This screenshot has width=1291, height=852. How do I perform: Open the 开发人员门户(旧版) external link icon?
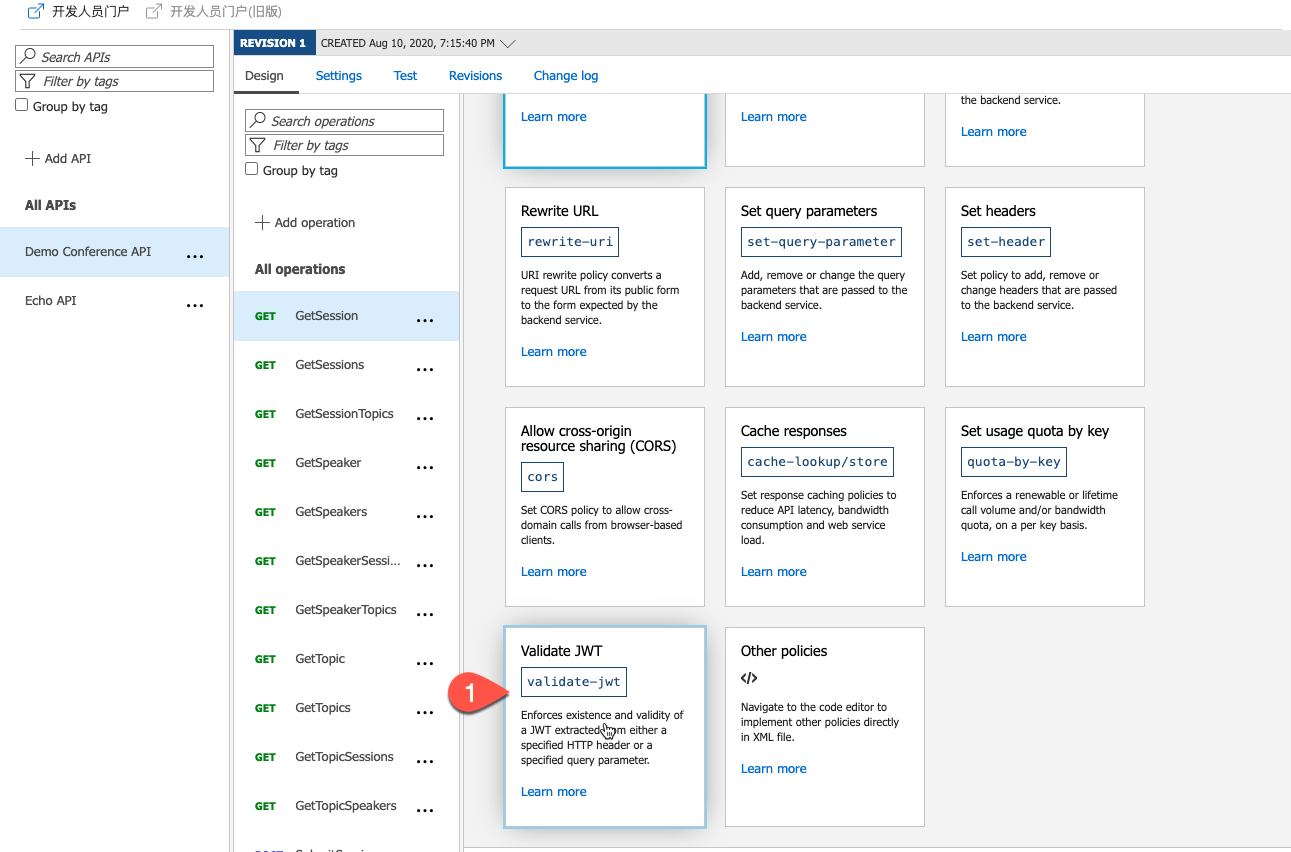pyautogui.click(x=152, y=11)
